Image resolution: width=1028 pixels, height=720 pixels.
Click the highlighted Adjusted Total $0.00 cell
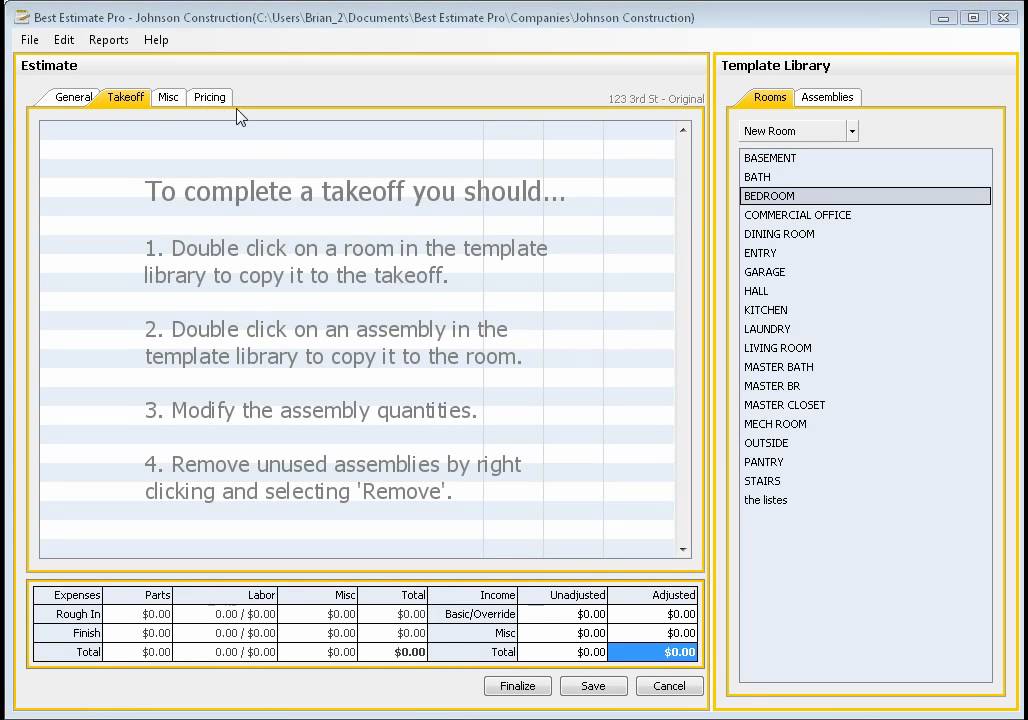point(652,652)
